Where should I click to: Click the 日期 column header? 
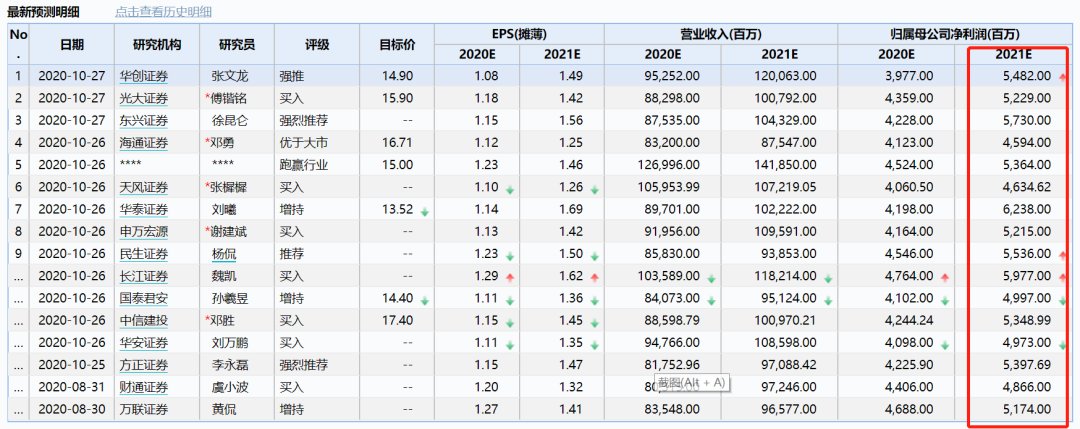point(72,45)
